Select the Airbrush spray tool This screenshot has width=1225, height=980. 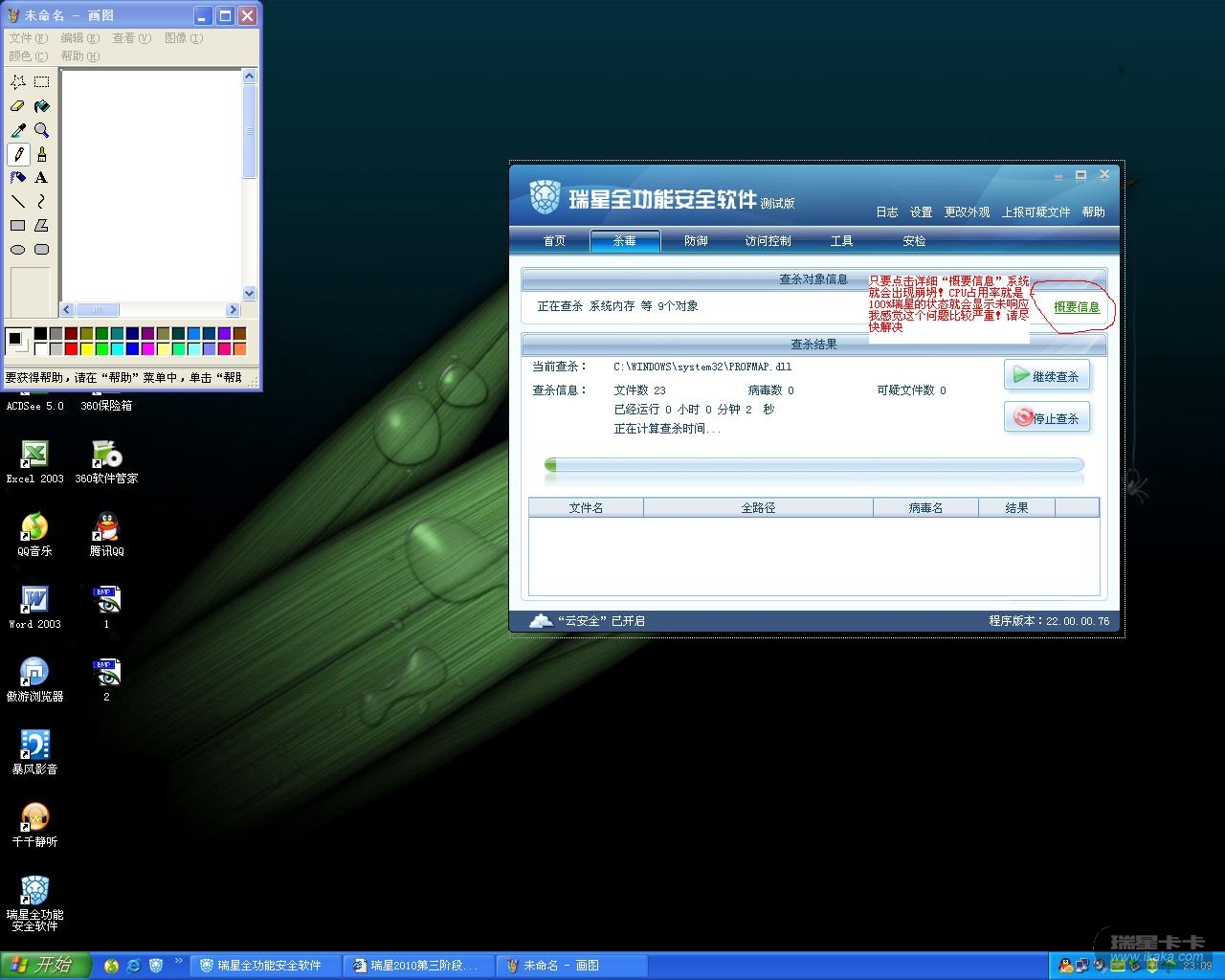coord(18,178)
